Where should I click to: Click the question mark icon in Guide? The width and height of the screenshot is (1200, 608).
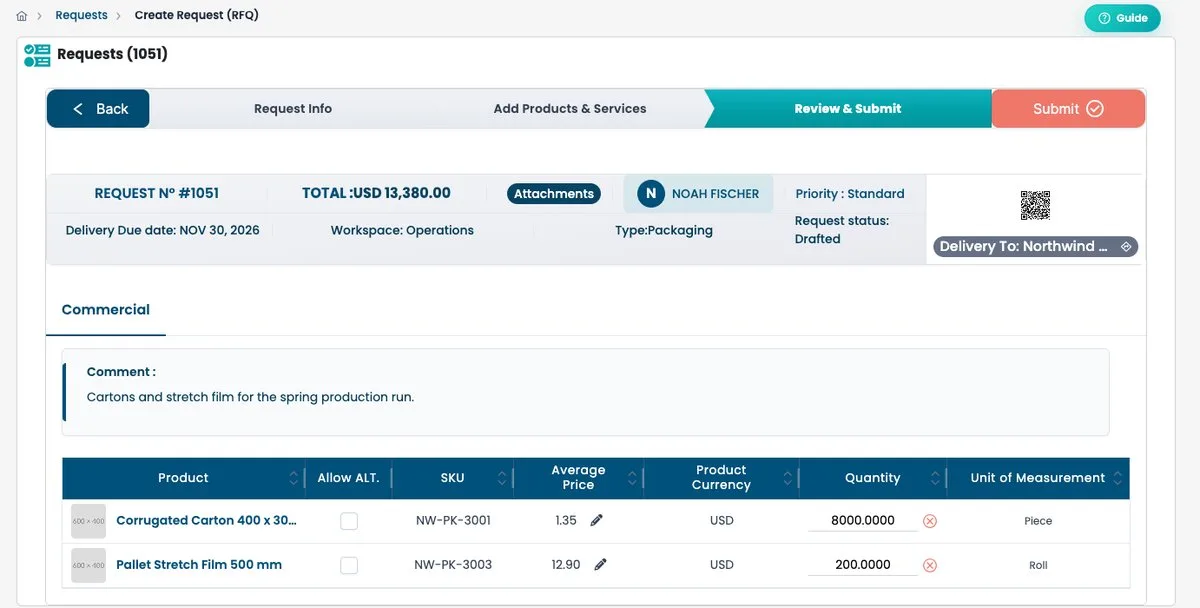[x=1104, y=18]
